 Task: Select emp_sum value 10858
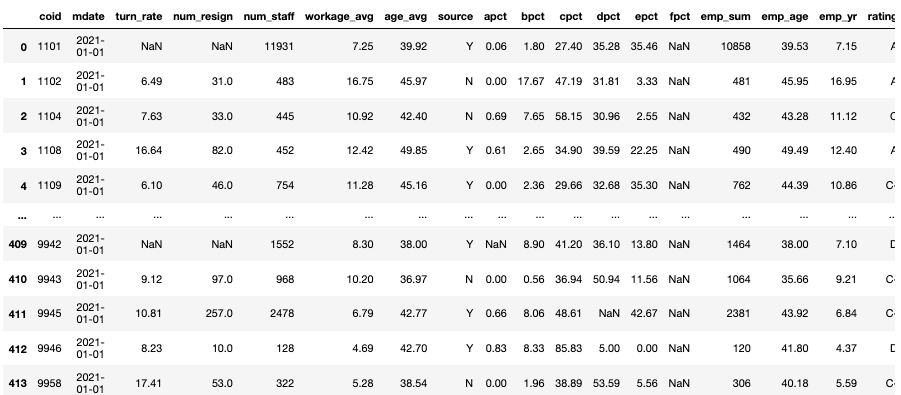pos(736,47)
